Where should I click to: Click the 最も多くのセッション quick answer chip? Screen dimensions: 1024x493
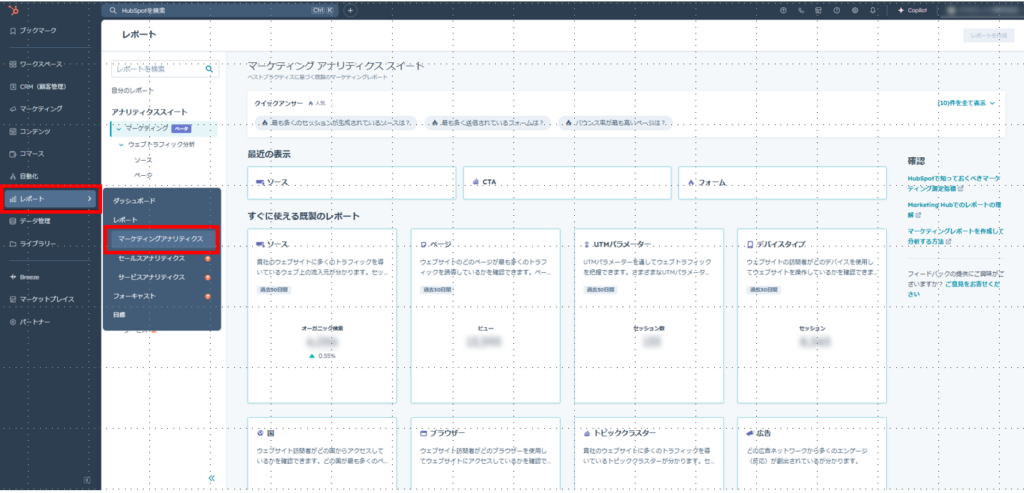pos(336,123)
